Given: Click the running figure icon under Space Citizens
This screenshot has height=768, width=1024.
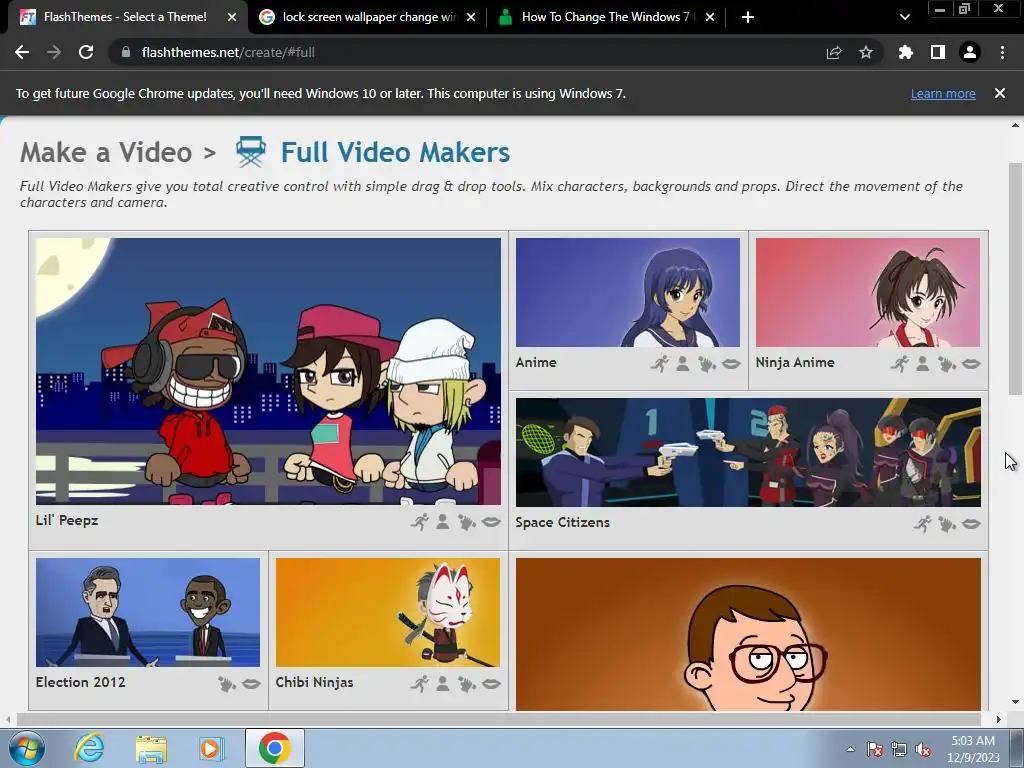Looking at the screenshot, I should coord(923,523).
